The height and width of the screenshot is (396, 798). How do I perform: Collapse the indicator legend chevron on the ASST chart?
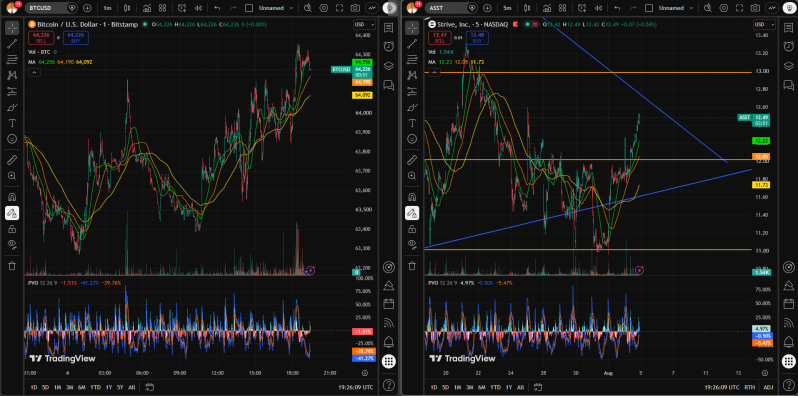[434, 73]
